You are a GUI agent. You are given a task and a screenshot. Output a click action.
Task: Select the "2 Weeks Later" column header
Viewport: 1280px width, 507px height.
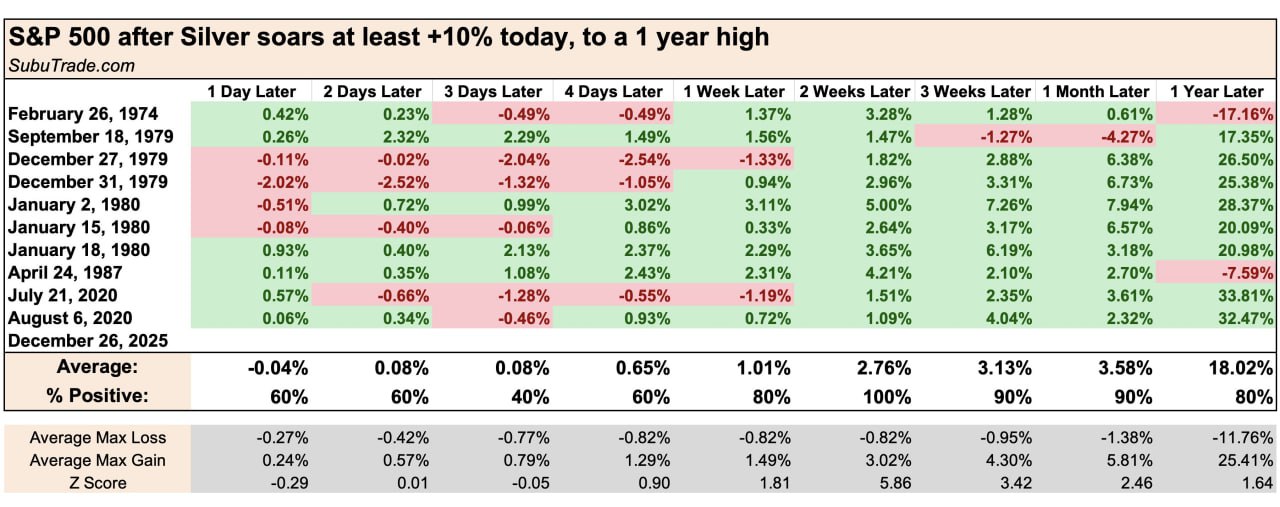pyautogui.click(x=853, y=91)
